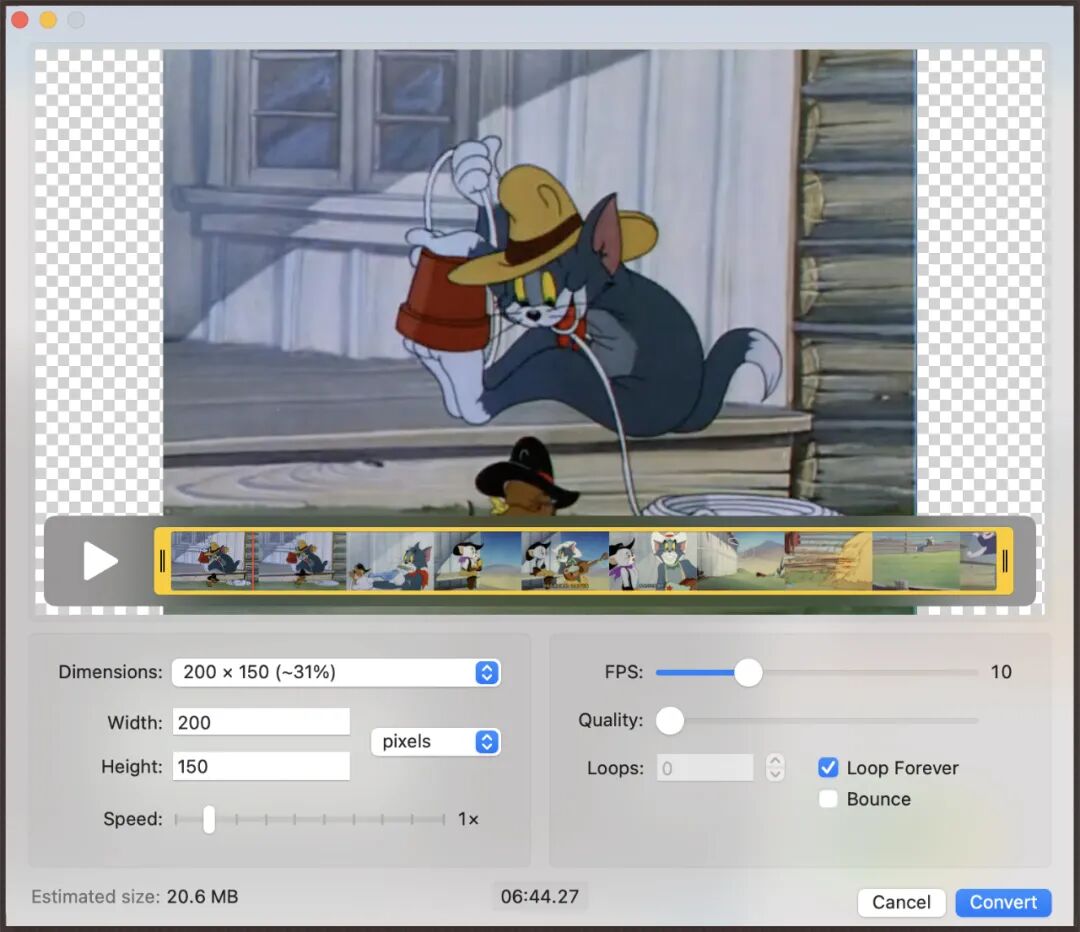Click the 1× speed value label
Viewport: 1080px width, 932px height.
468,819
